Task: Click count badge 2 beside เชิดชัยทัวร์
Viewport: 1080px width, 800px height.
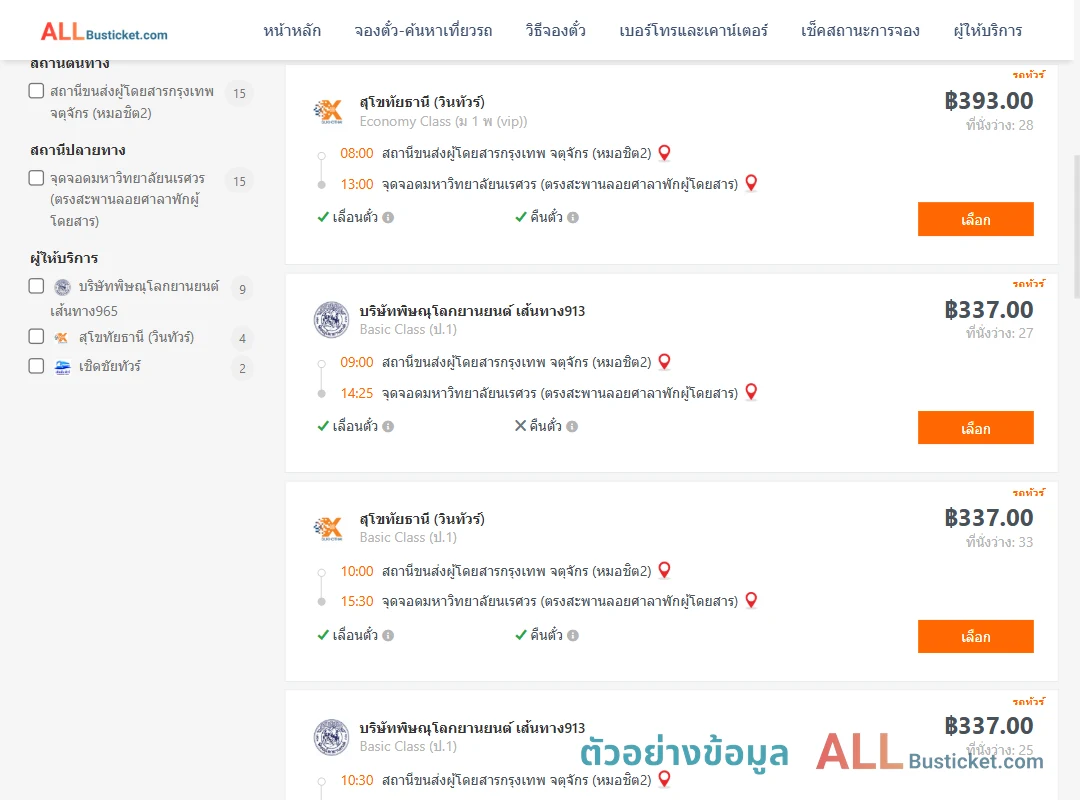Action: [x=242, y=369]
